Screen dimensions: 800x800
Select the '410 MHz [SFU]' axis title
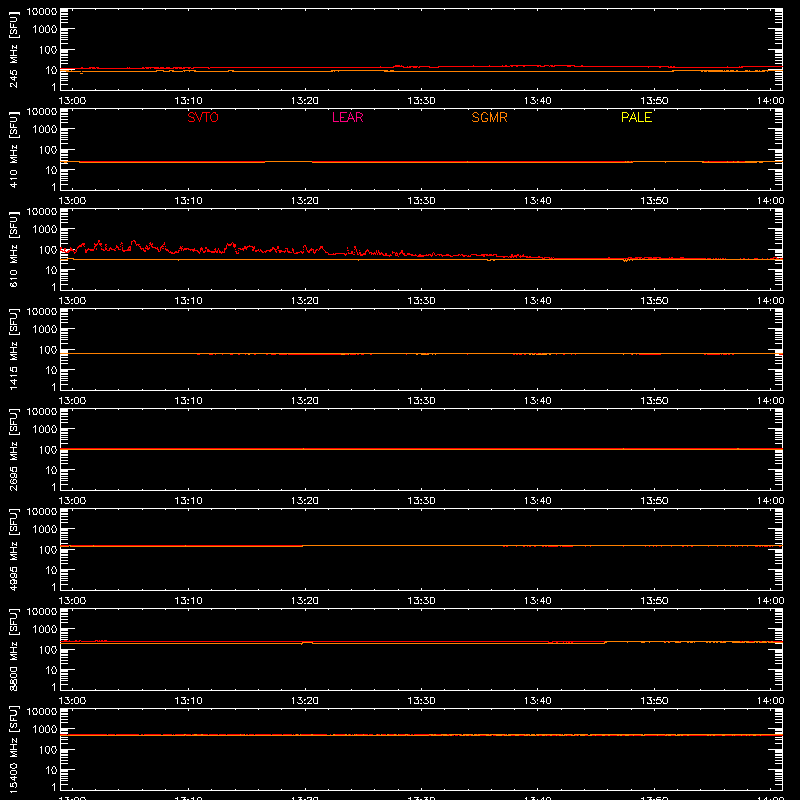(14, 149)
